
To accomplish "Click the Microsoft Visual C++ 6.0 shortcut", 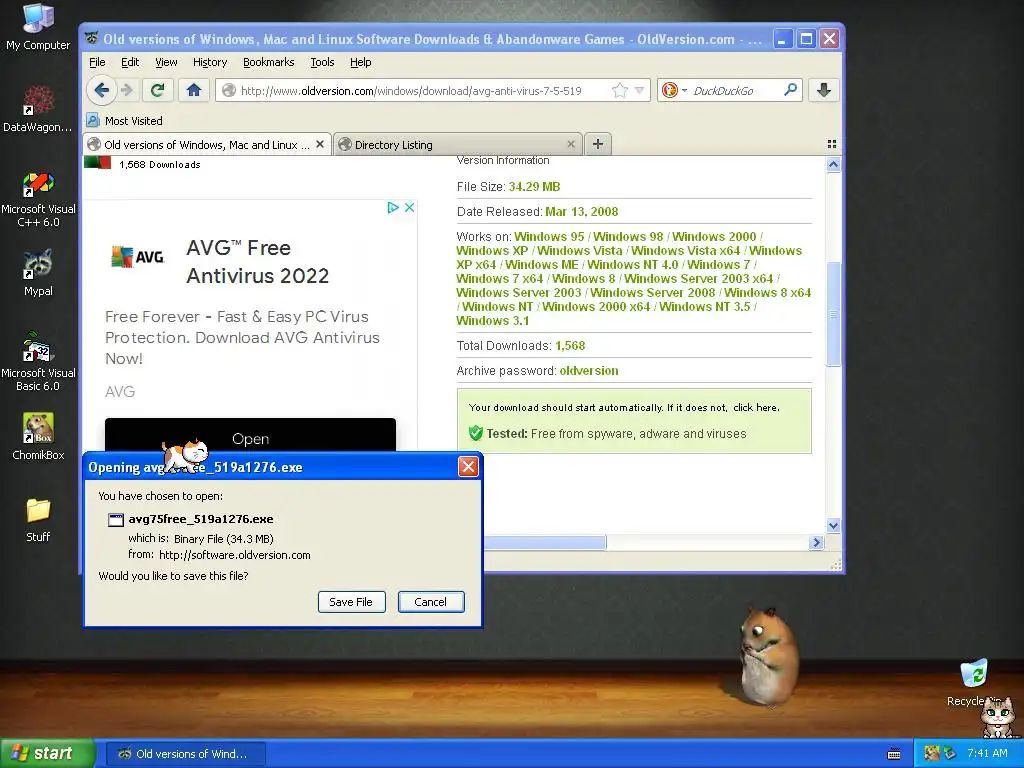I will (38, 199).
